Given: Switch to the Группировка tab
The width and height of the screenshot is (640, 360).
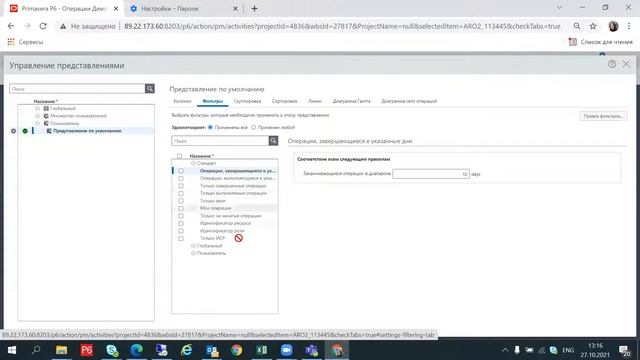Looking at the screenshot, I should (x=247, y=101).
